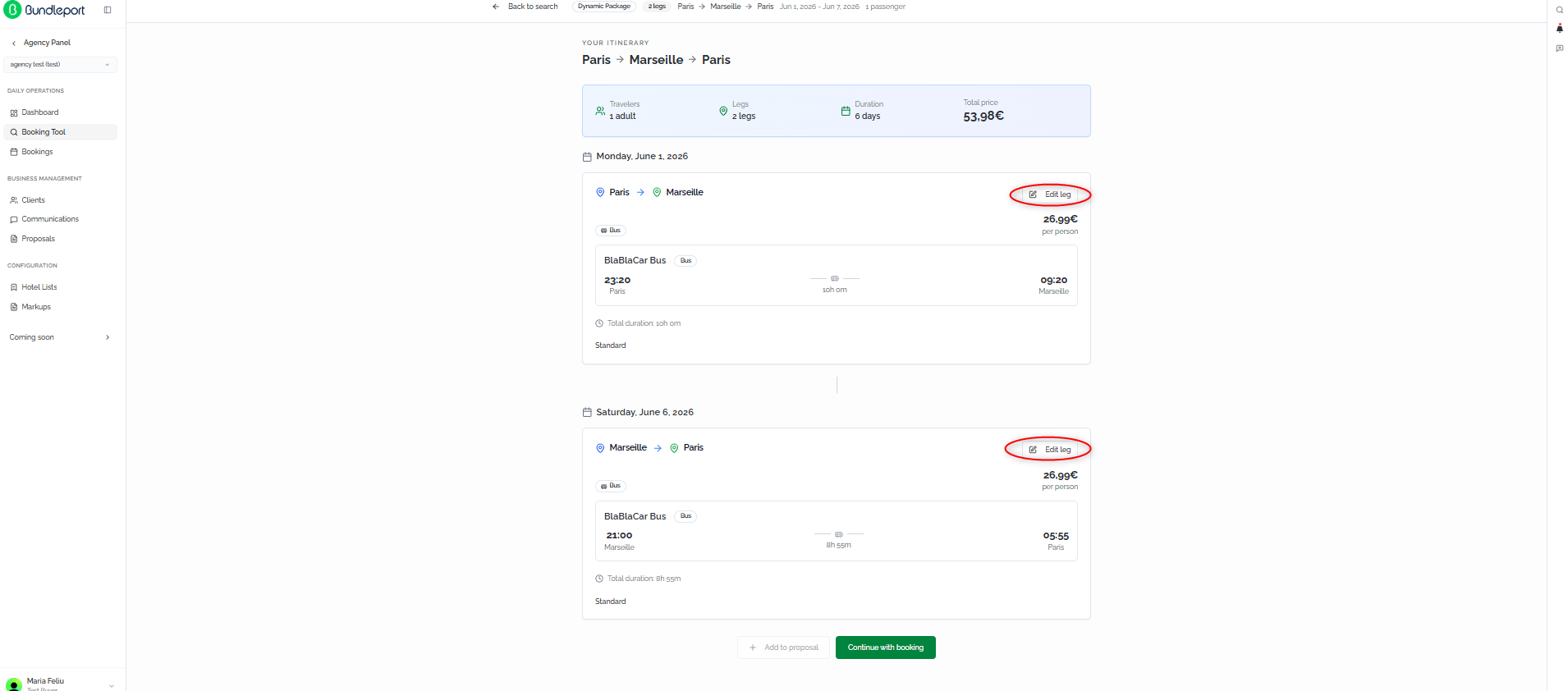The image size is (1568, 691).
Task: Click the Clients people icon in sidebar
Action: pos(14,200)
